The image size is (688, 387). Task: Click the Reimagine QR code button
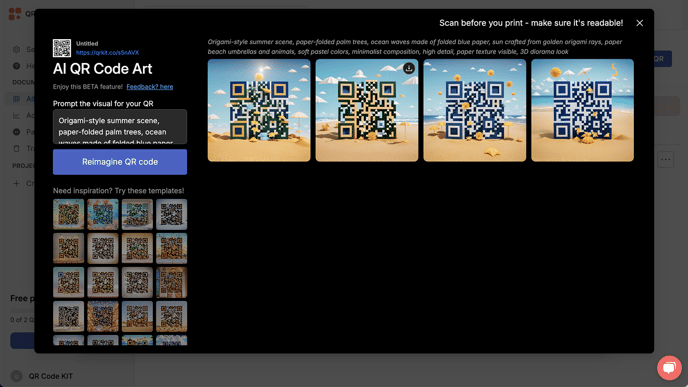(x=120, y=162)
